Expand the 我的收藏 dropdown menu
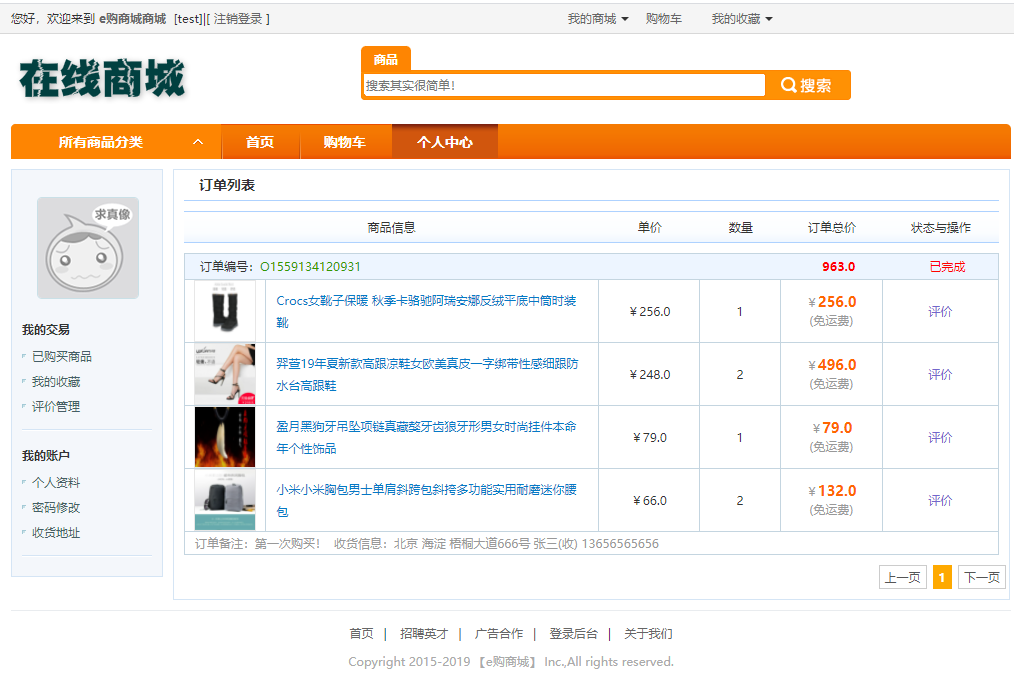Viewport: 1014px width, 686px height. [x=742, y=19]
